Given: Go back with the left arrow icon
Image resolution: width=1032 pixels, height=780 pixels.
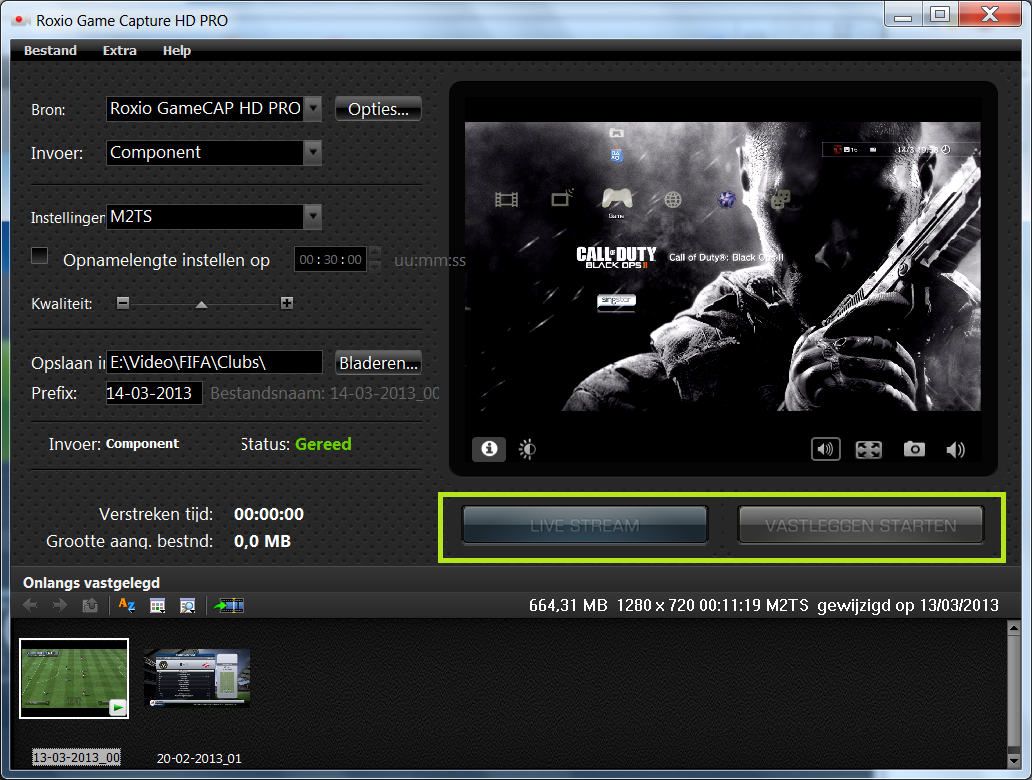Looking at the screenshot, I should [30, 605].
